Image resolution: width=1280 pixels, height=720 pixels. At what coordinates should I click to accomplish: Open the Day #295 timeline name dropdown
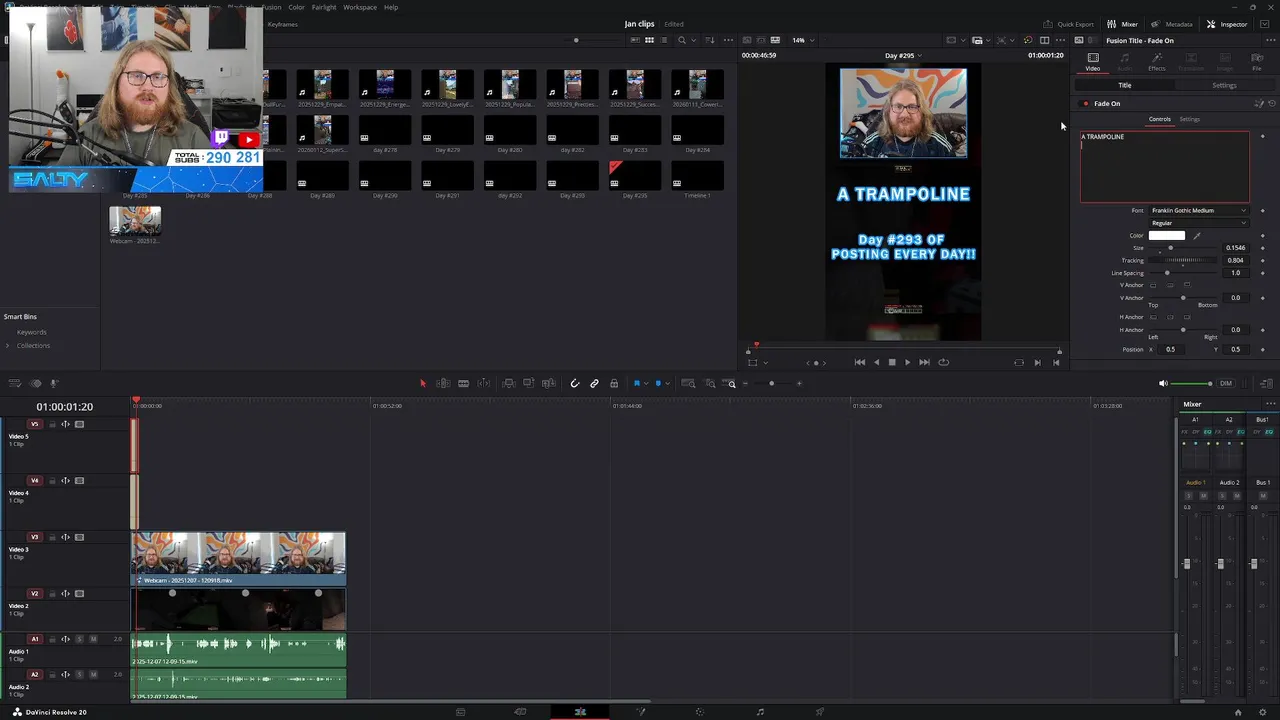click(903, 56)
